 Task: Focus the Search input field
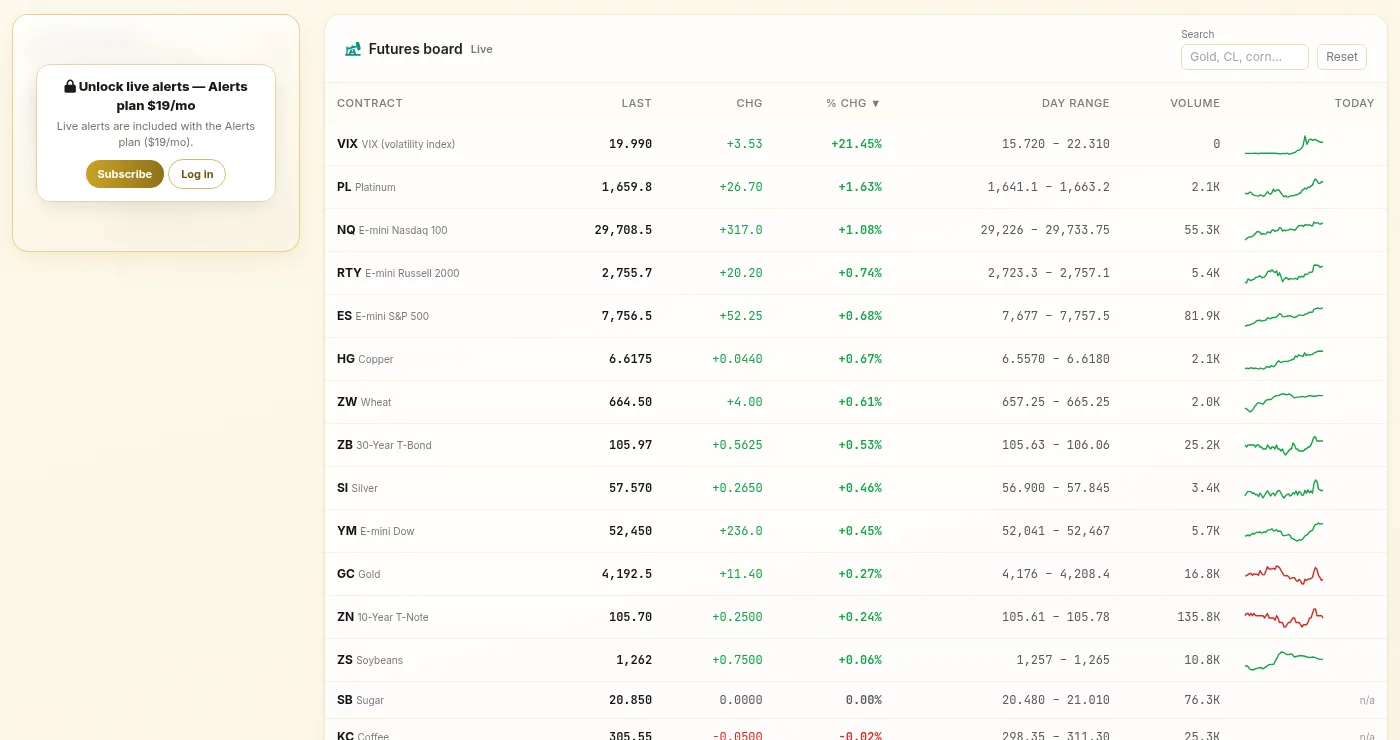coord(1245,57)
